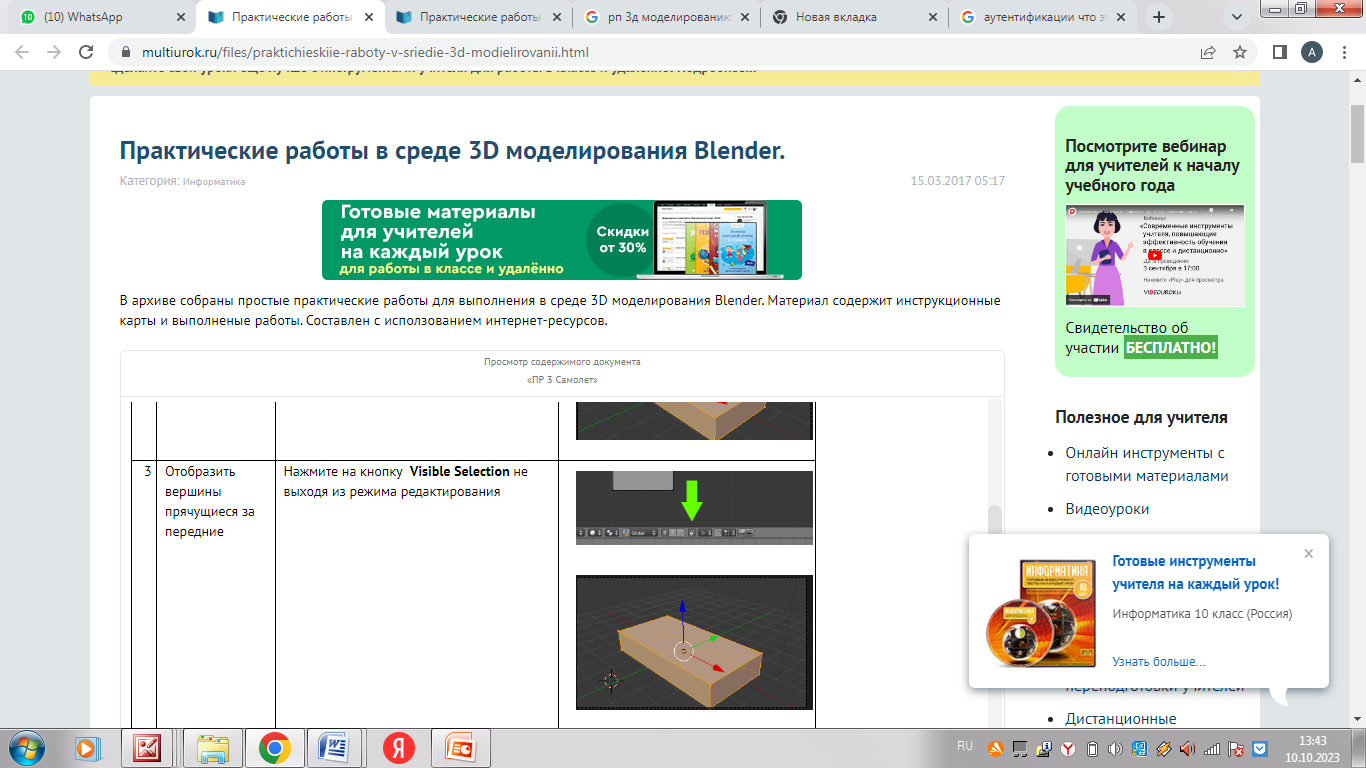
Task: Click the Узнать больше... link
Action: 1158,662
